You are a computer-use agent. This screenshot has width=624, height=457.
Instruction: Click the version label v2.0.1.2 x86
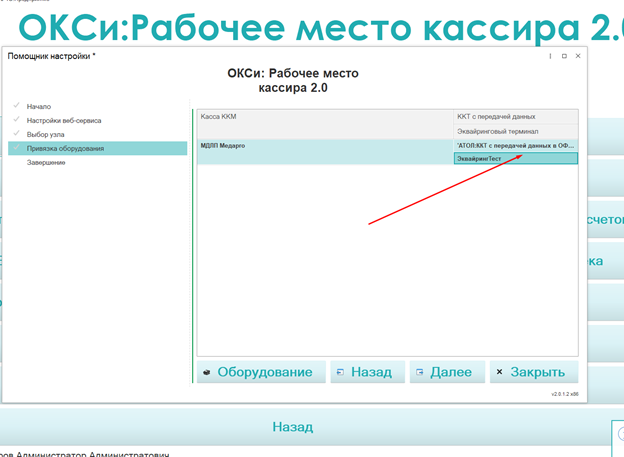(x=565, y=394)
